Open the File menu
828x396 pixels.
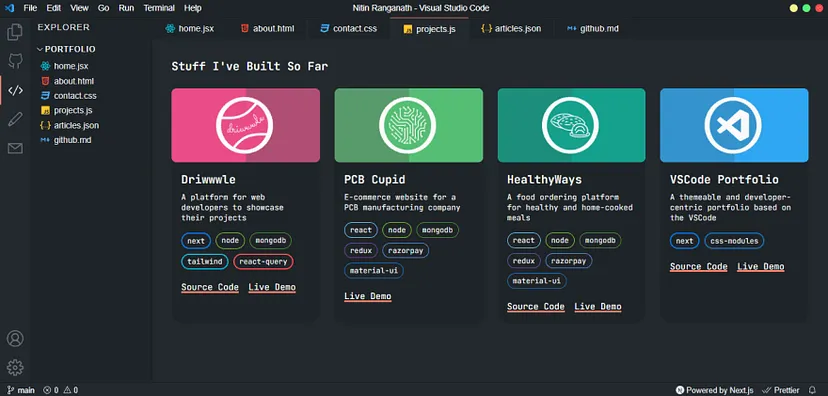tap(30, 8)
